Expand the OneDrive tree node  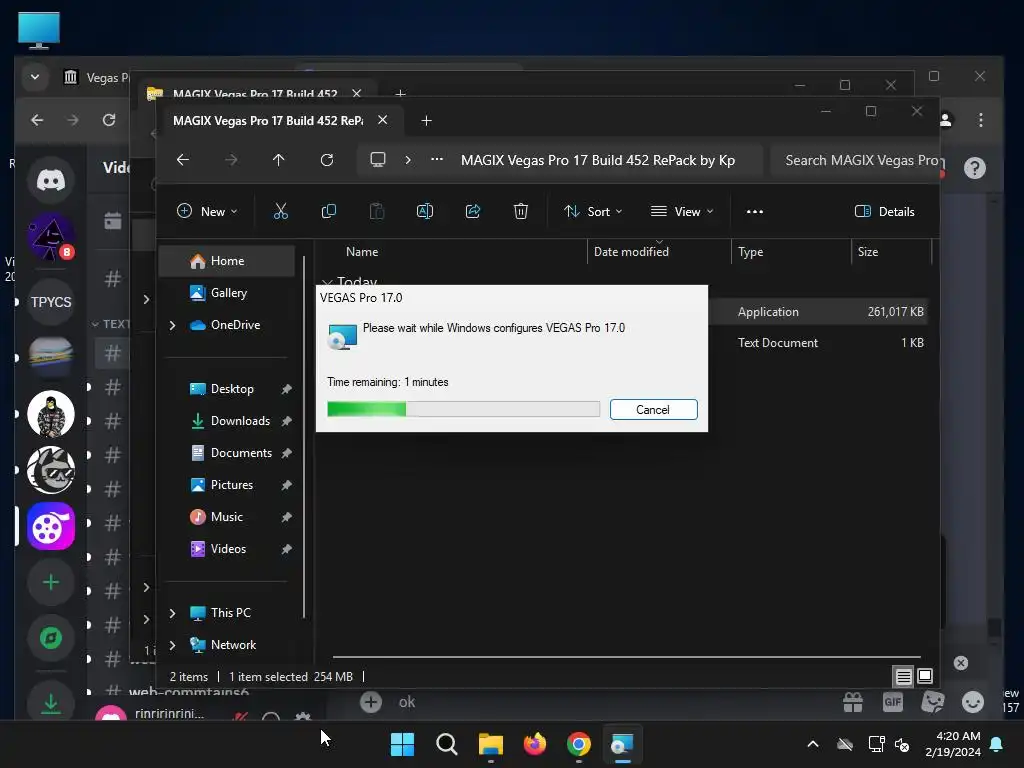(x=172, y=325)
